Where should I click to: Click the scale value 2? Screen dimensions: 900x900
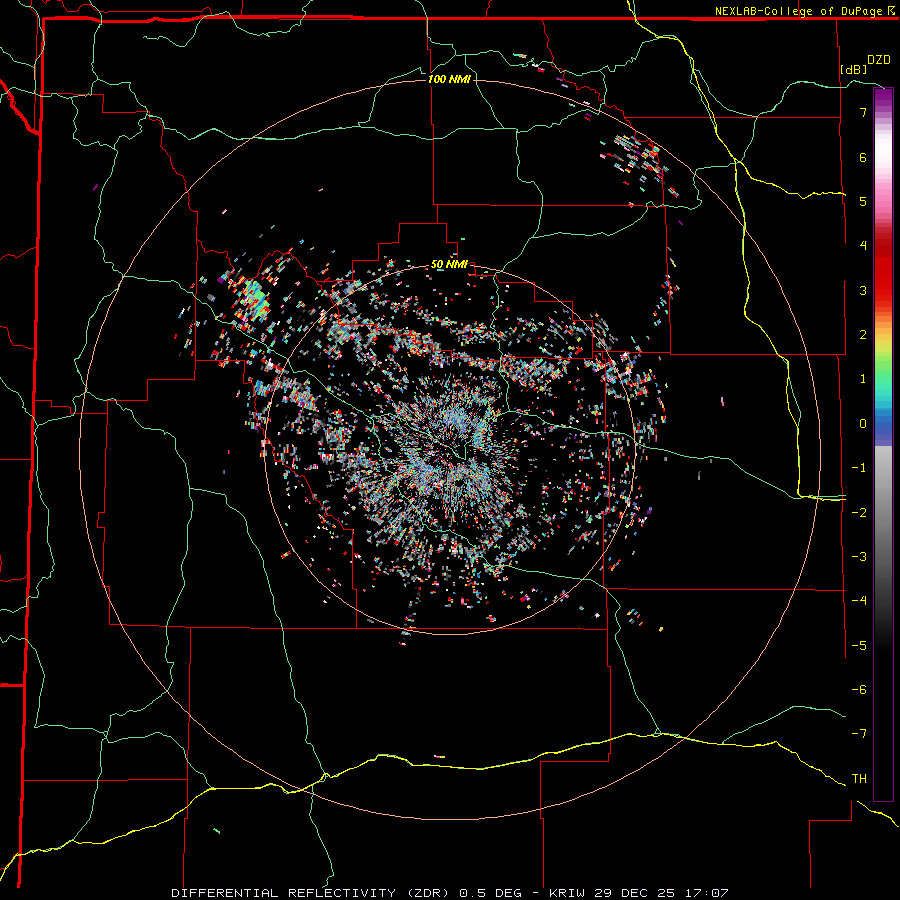pos(863,335)
